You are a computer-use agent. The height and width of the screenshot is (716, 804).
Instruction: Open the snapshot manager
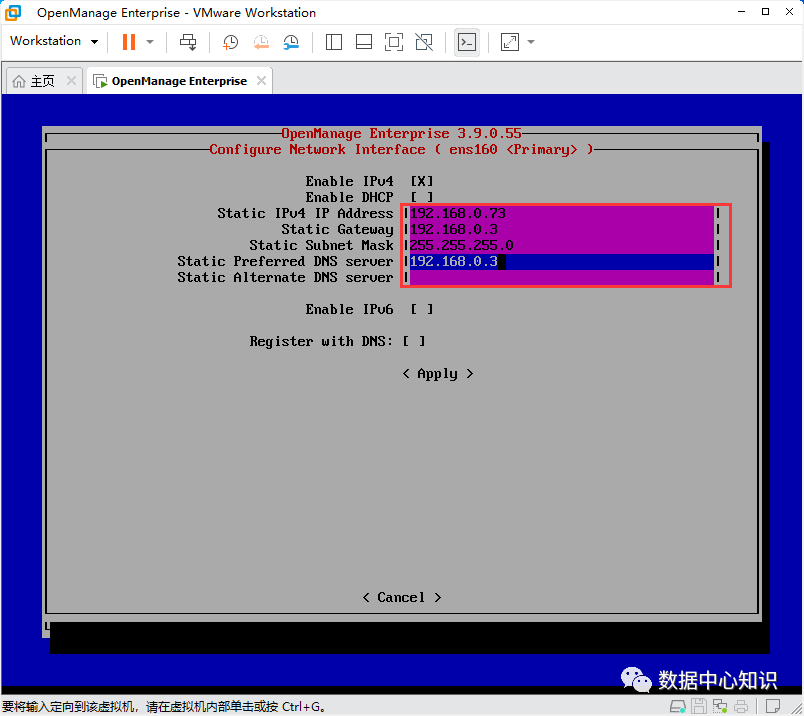[x=291, y=42]
